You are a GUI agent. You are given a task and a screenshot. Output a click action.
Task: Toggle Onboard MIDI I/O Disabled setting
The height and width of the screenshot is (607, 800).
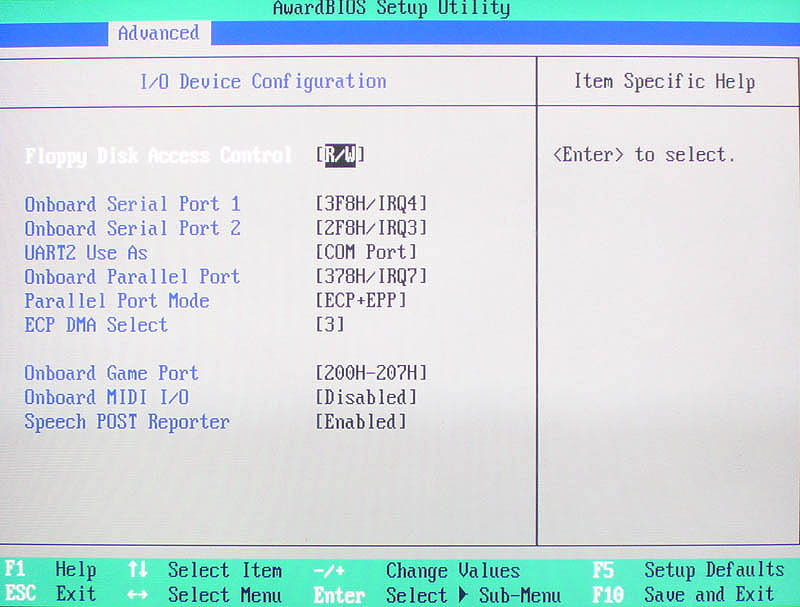(x=366, y=397)
